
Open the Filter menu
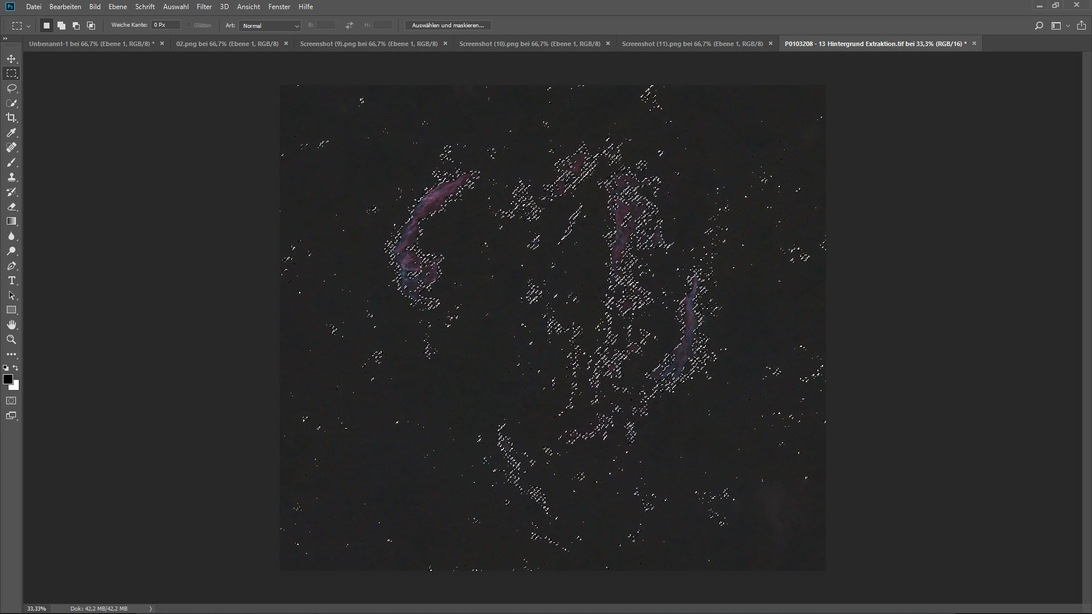(204, 7)
